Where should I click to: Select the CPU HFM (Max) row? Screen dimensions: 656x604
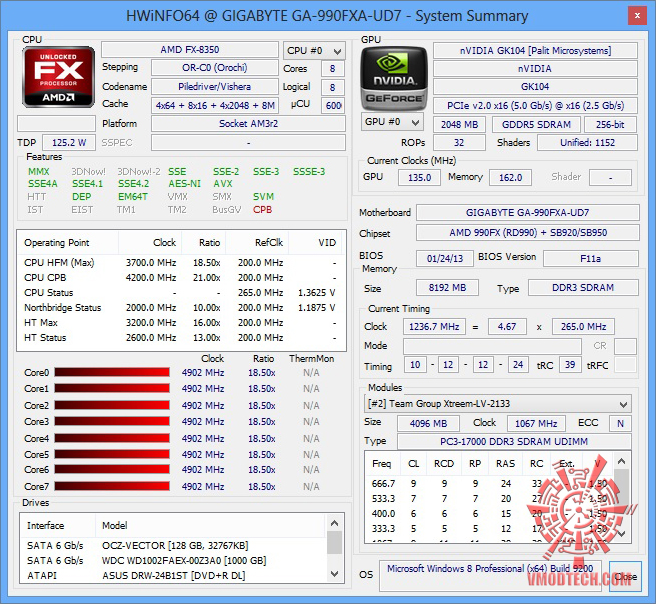click(x=181, y=263)
